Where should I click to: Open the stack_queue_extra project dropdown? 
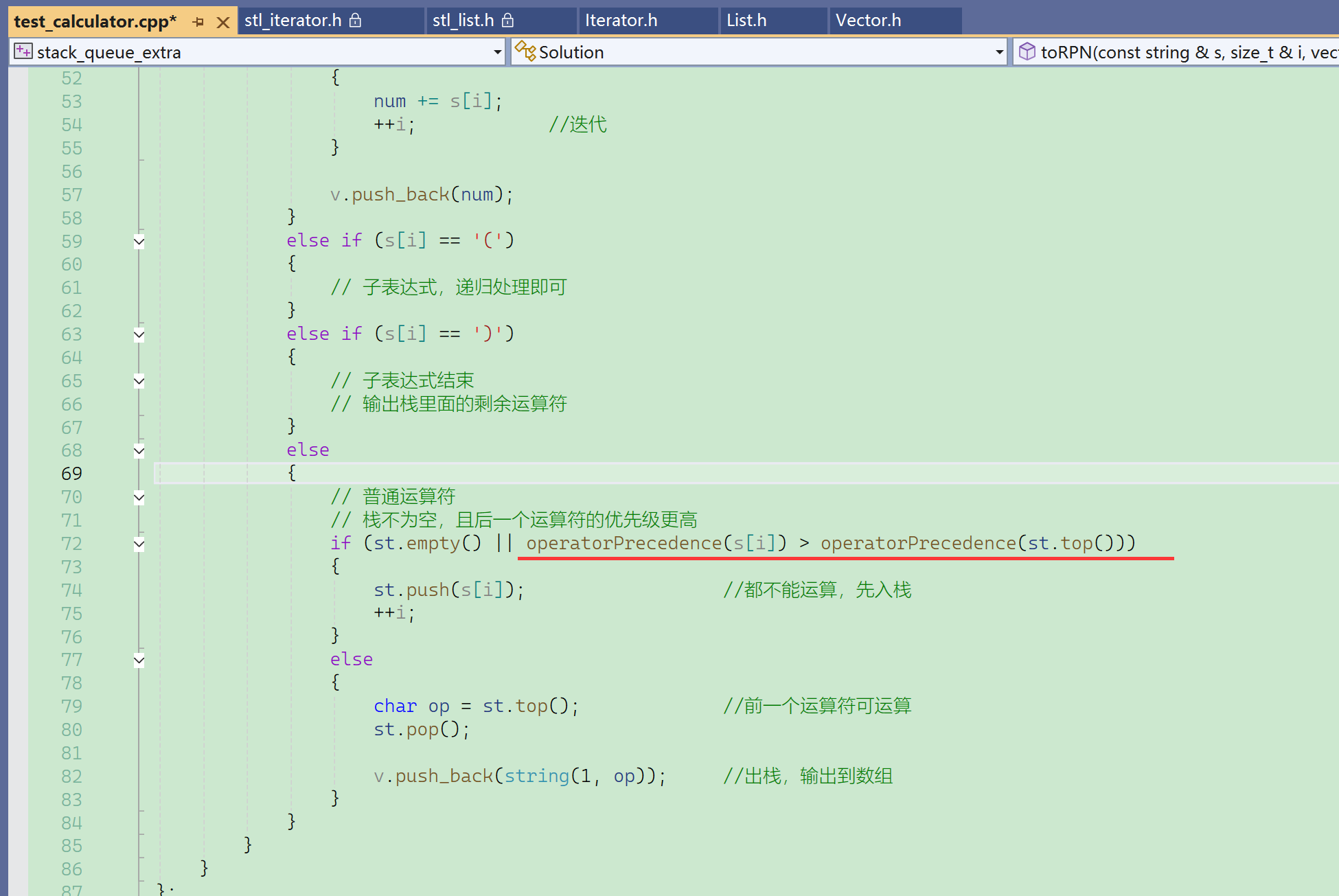pos(498,52)
